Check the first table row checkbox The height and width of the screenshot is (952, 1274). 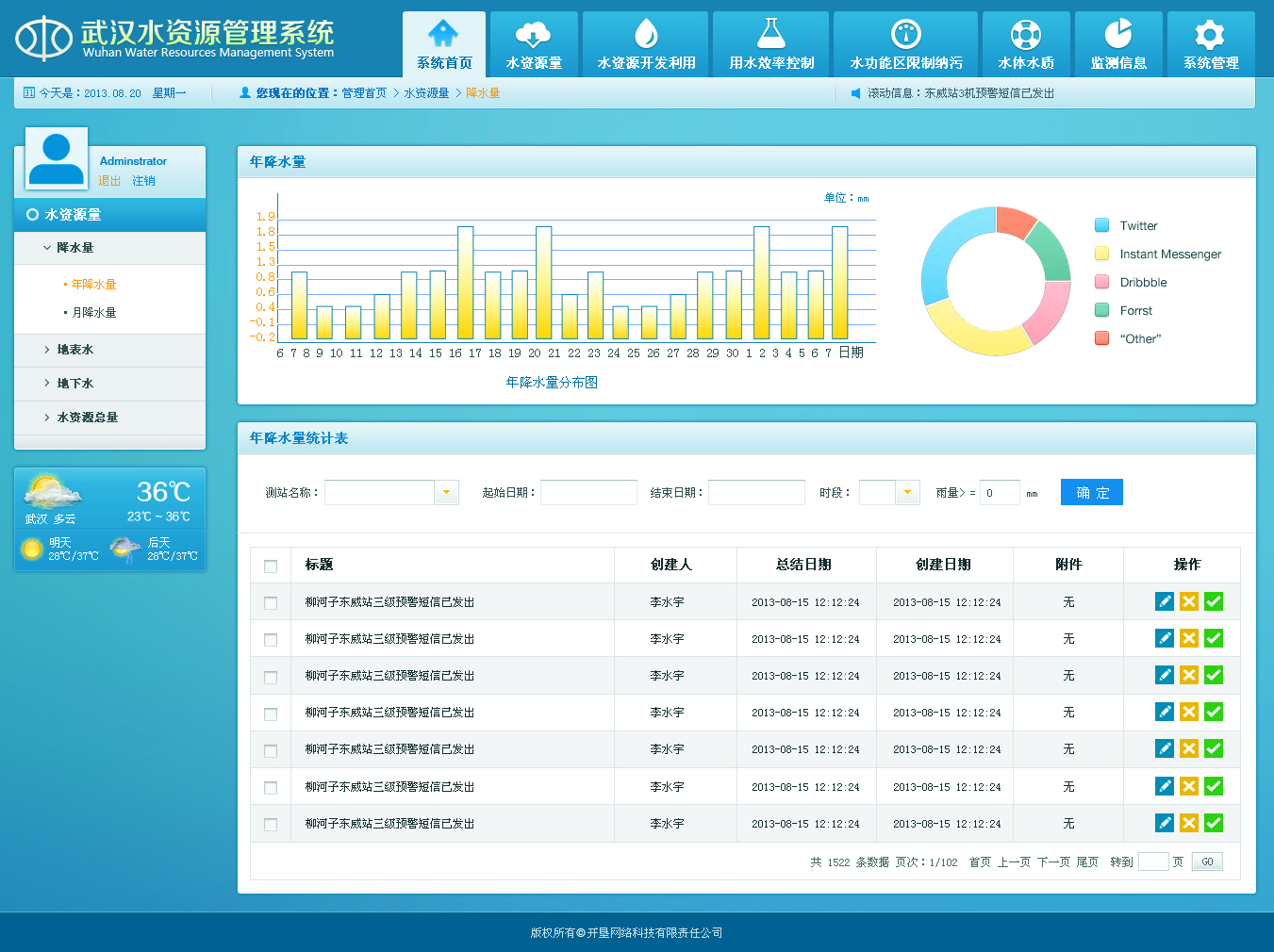coord(271,603)
